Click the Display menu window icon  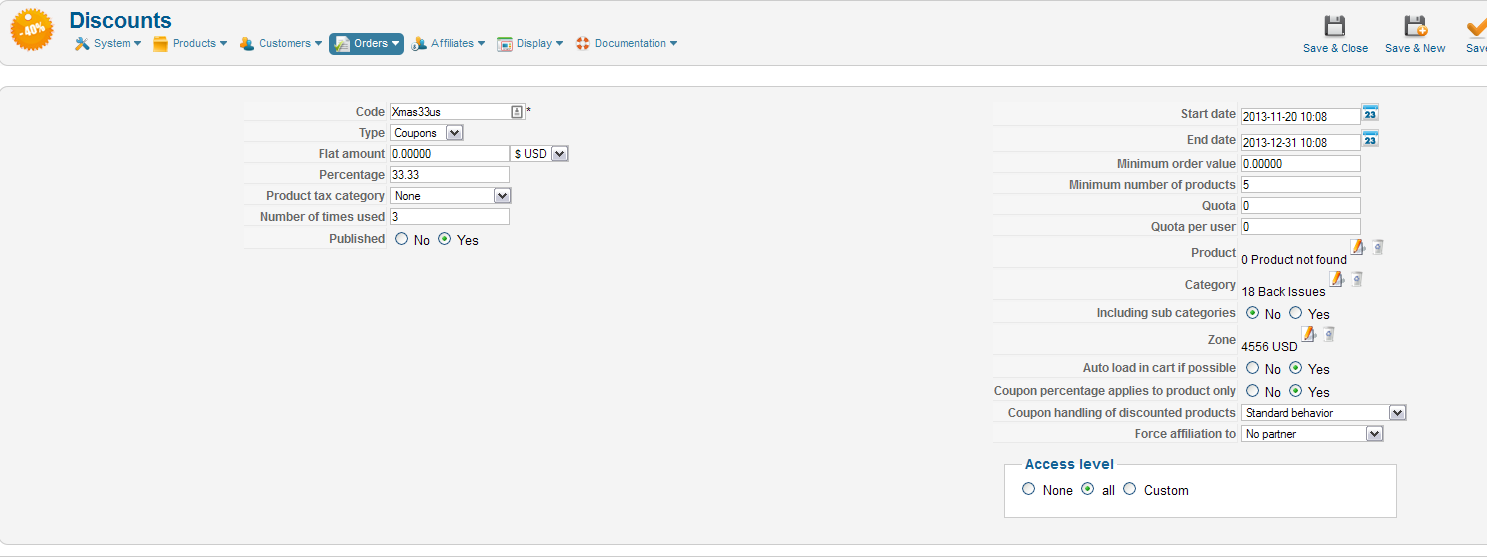(505, 43)
